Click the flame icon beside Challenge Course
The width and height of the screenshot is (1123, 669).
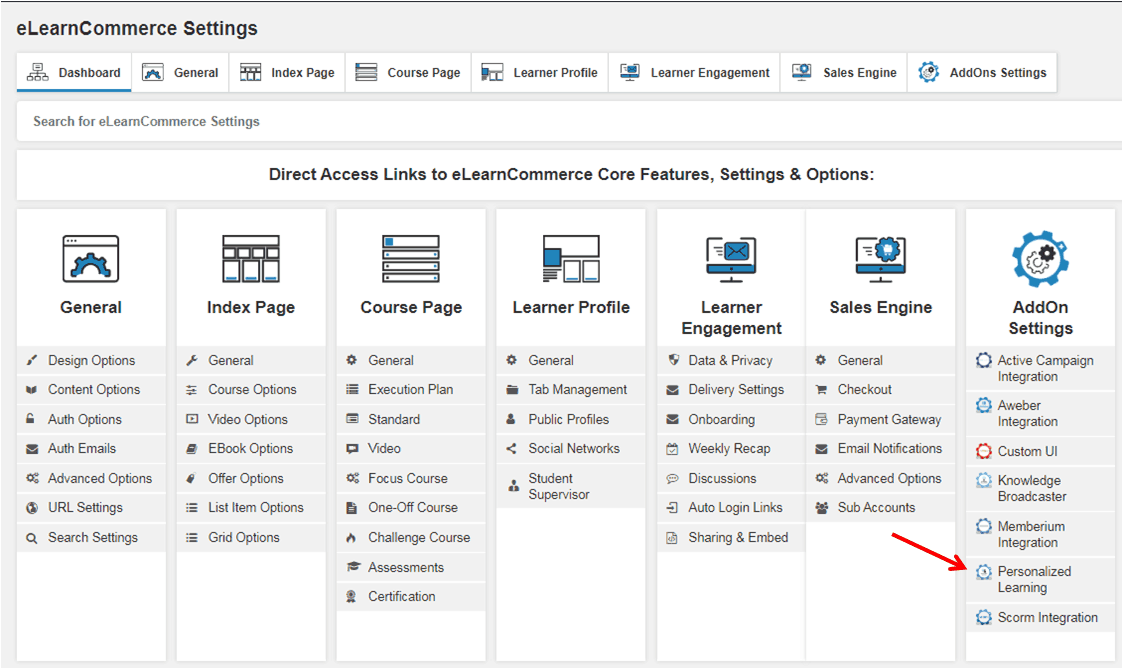coord(351,537)
